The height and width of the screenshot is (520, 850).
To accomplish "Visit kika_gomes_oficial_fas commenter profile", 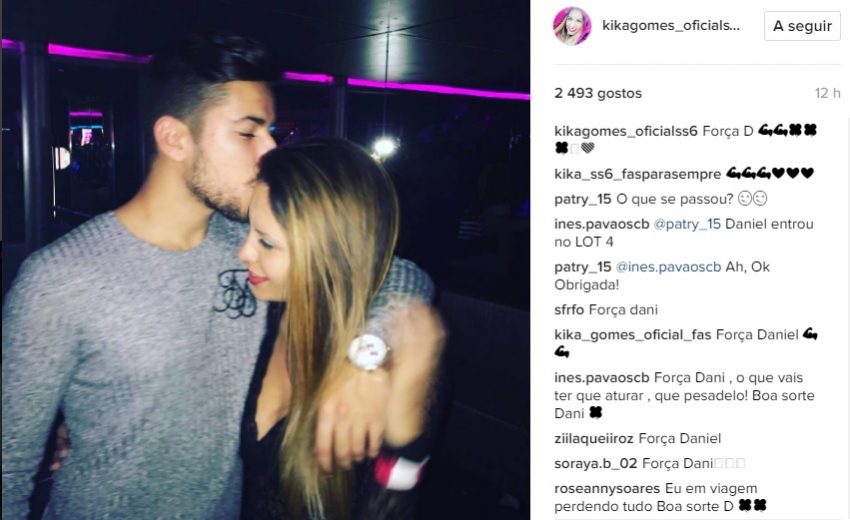I will [x=633, y=335].
